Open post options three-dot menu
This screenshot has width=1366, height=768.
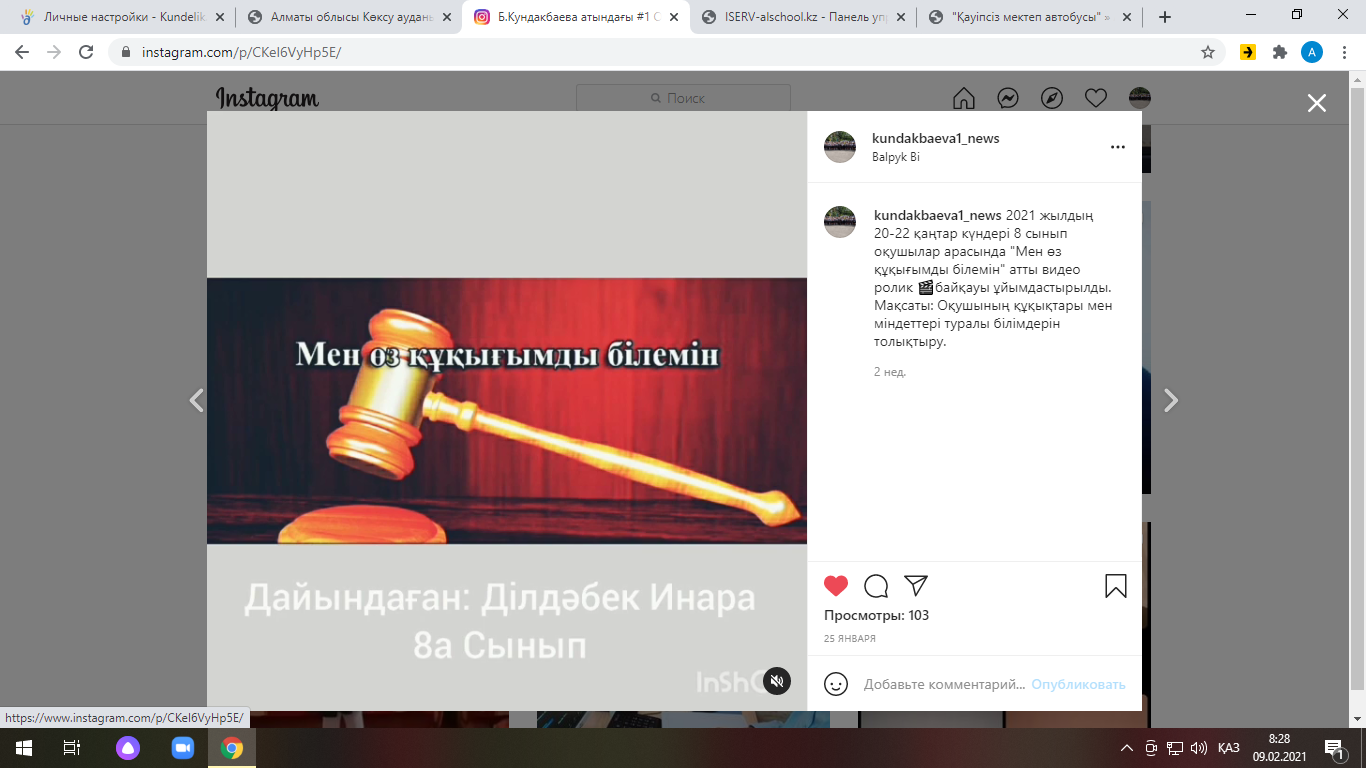coord(1118,147)
